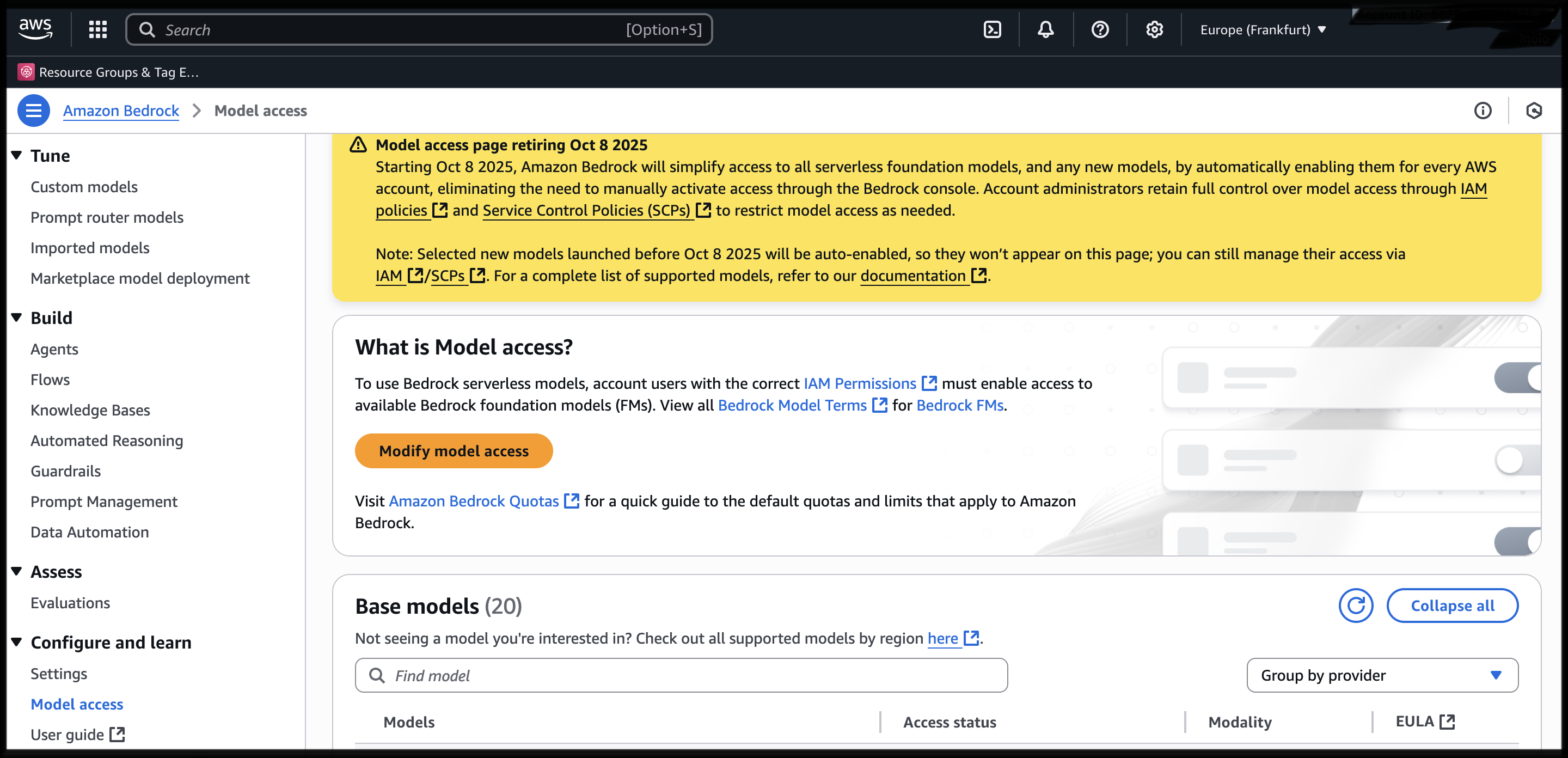Open the Amazon Bedrock Quotas link
Image resolution: width=1568 pixels, height=758 pixels.
[474, 500]
